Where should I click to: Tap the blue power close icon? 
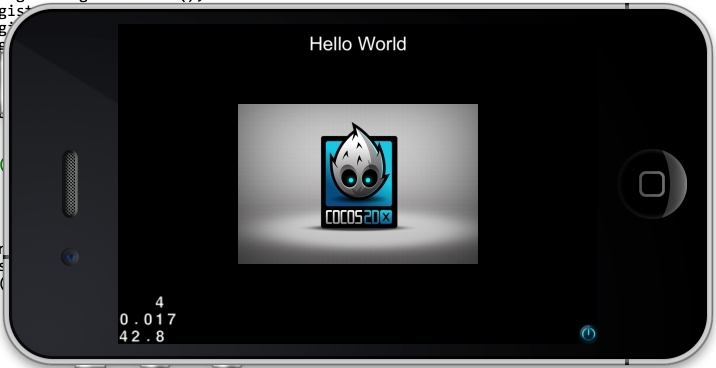(588, 334)
